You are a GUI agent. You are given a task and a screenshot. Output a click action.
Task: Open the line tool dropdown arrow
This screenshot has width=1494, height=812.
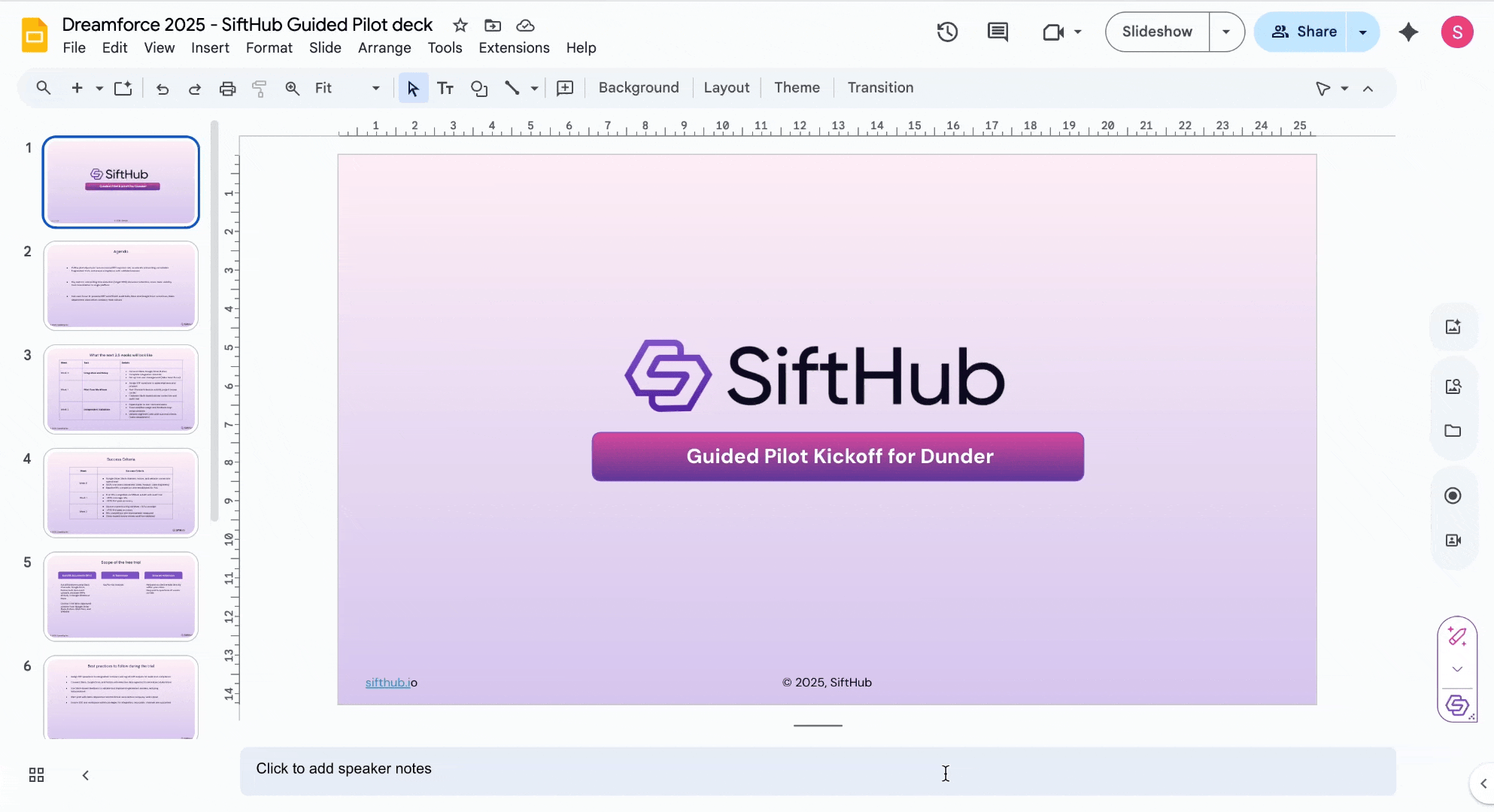click(534, 88)
